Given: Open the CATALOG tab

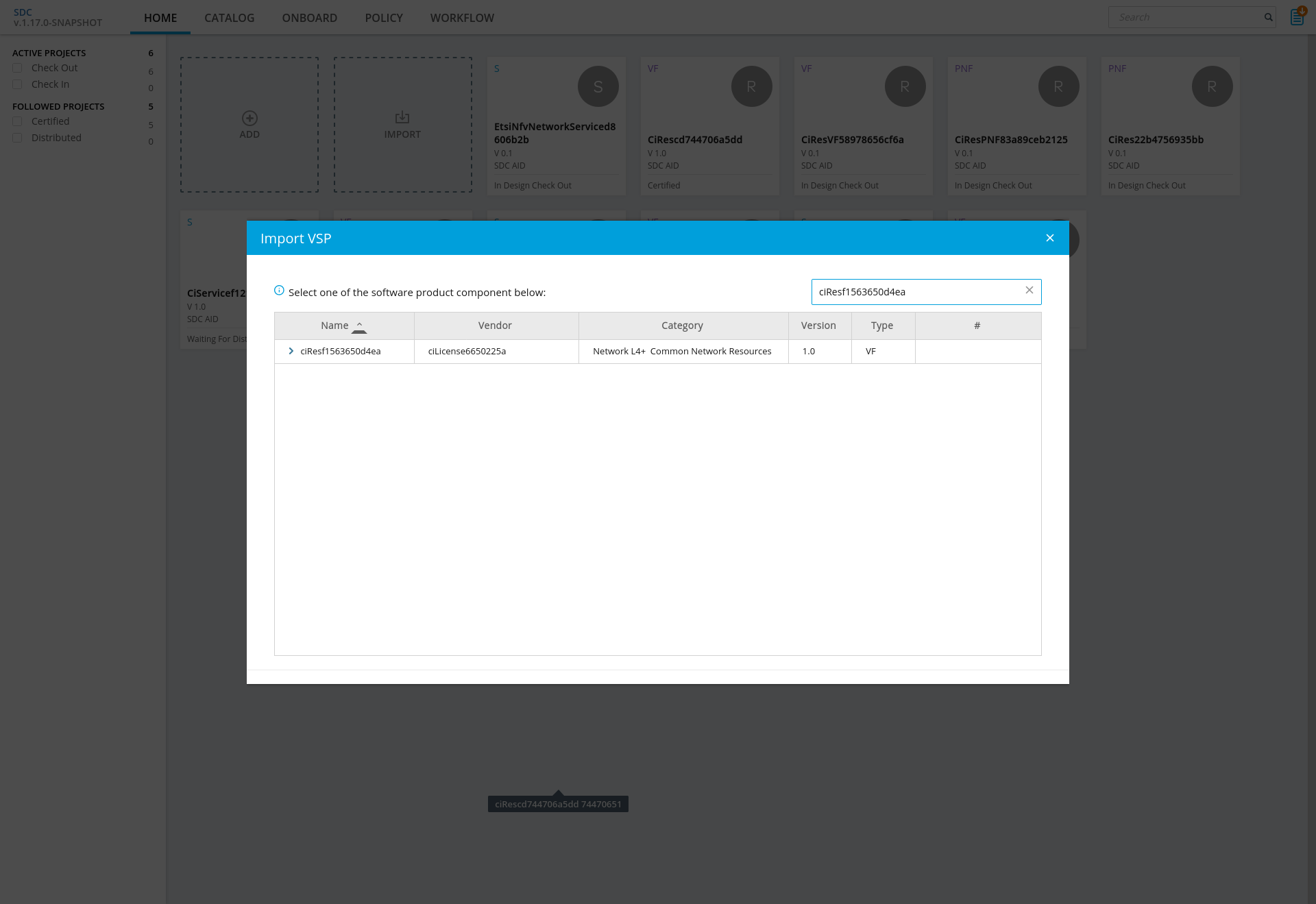Looking at the screenshot, I should pos(229,18).
